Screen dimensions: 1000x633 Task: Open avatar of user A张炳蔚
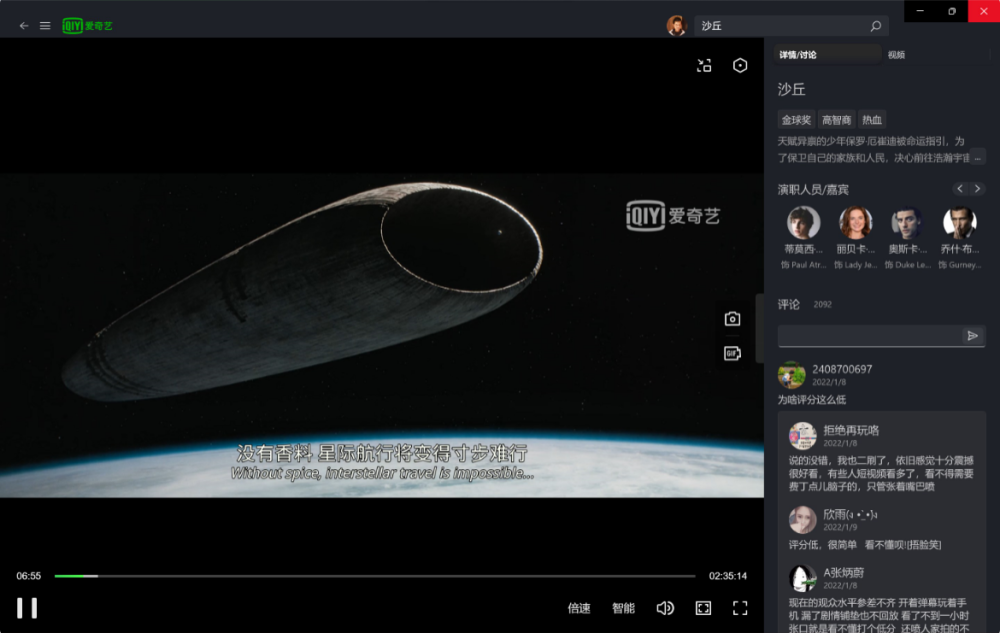point(802,578)
